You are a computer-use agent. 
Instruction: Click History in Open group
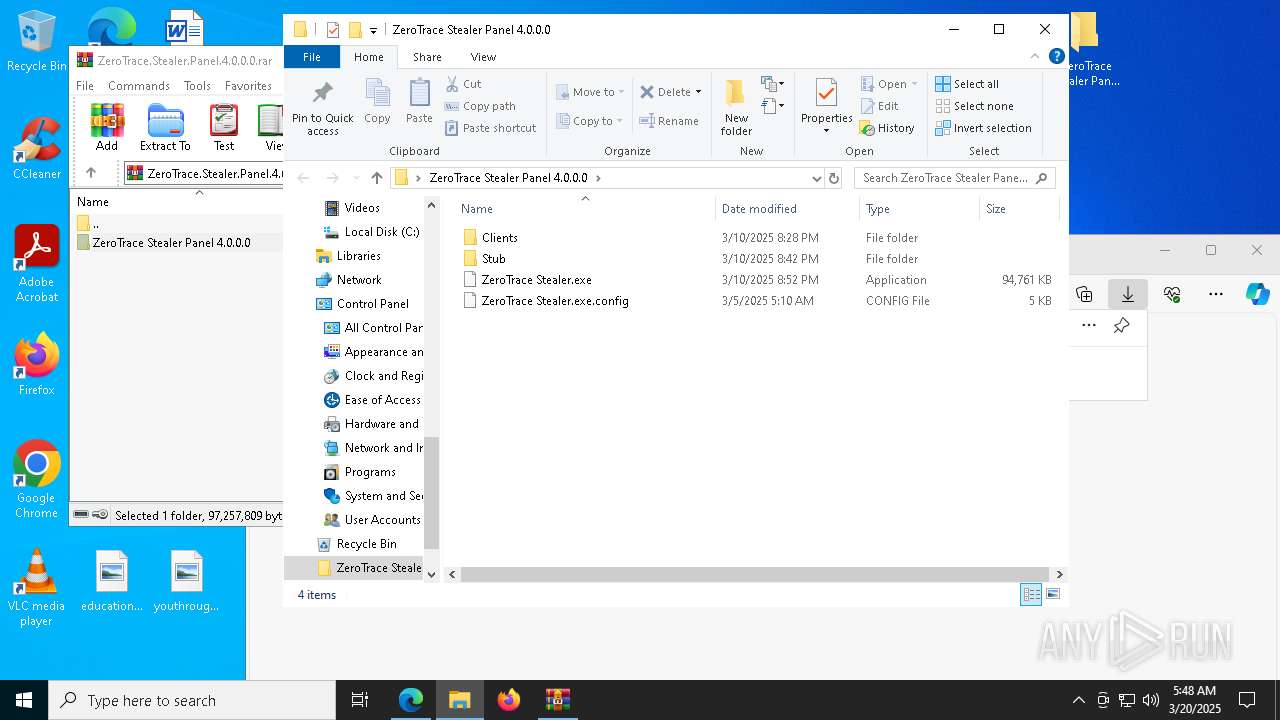coord(887,128)
